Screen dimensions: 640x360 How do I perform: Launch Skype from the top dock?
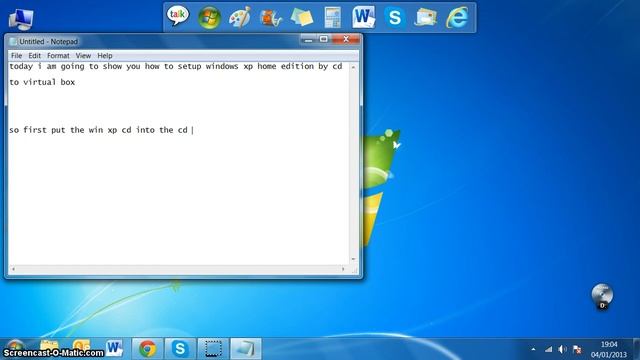click(395, 18)
